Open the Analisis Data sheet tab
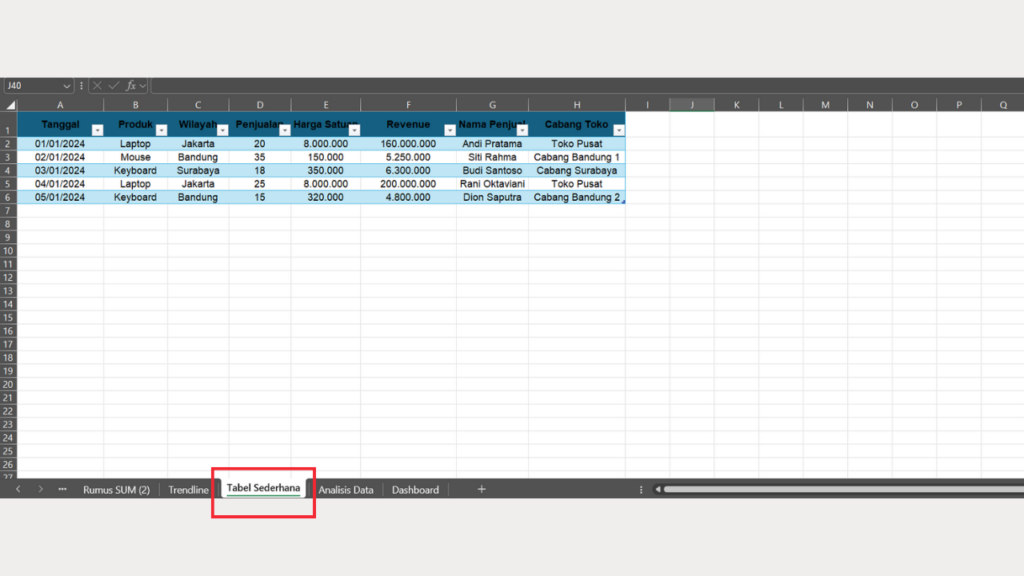The image size is (1024, 576). pos(346,490)
